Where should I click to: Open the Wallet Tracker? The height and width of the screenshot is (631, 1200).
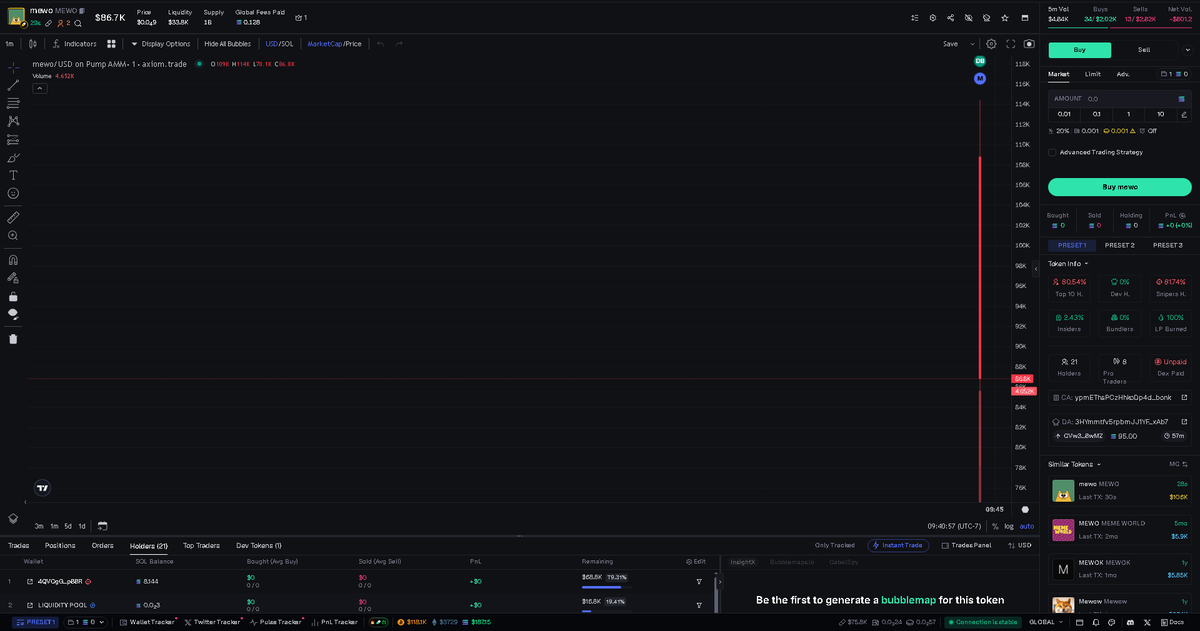146,622
